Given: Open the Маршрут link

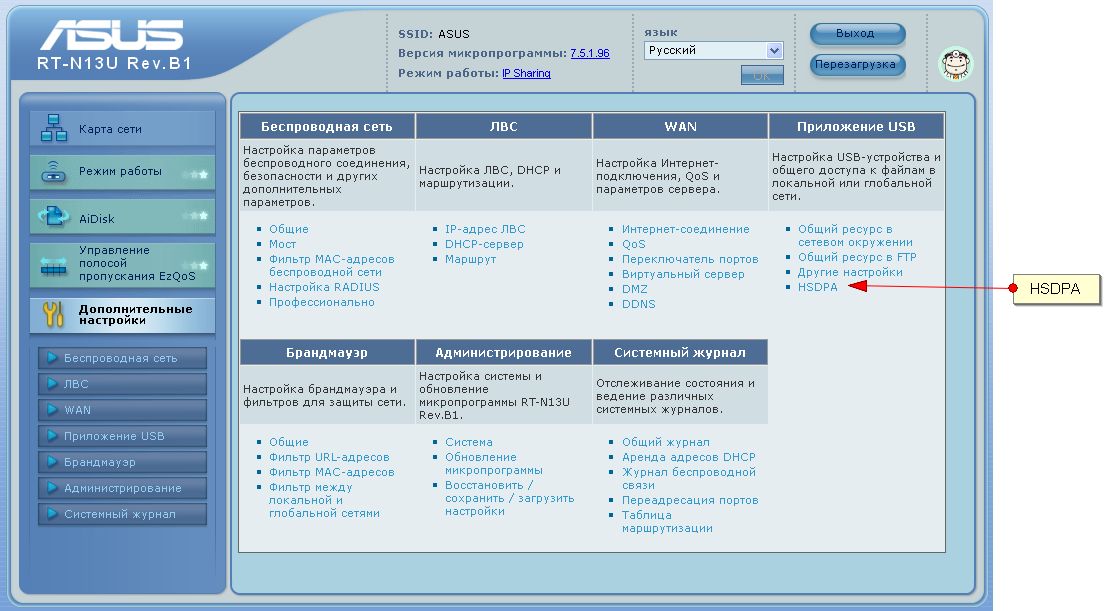Looking at the screenshot, I should coord(470,259).
